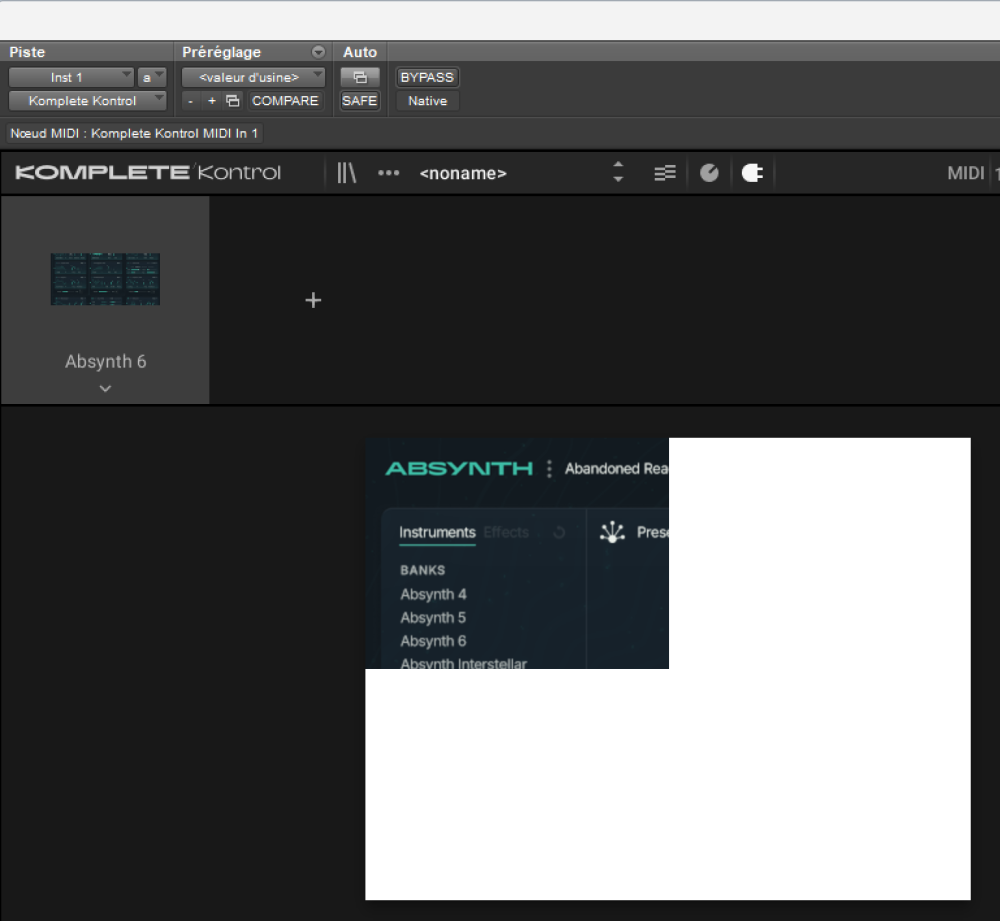Click the Préréglage header label
This screenshot has height=921, width=1000.
pos(221,52)
